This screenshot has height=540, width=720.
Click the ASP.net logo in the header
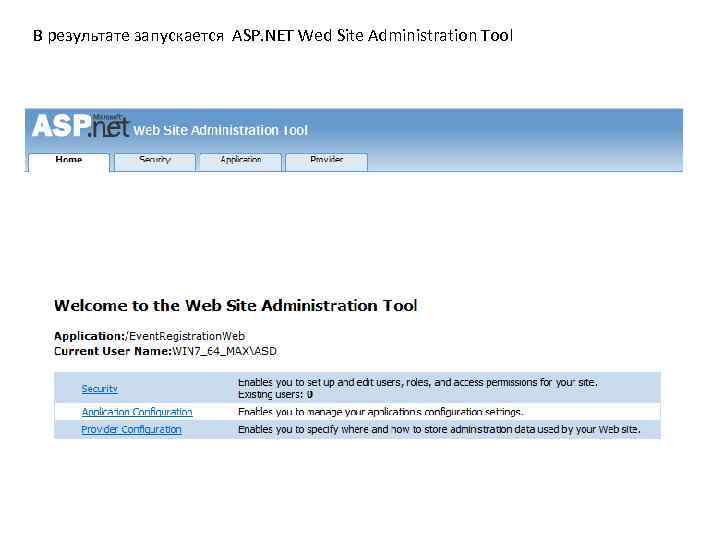(81, 125)
